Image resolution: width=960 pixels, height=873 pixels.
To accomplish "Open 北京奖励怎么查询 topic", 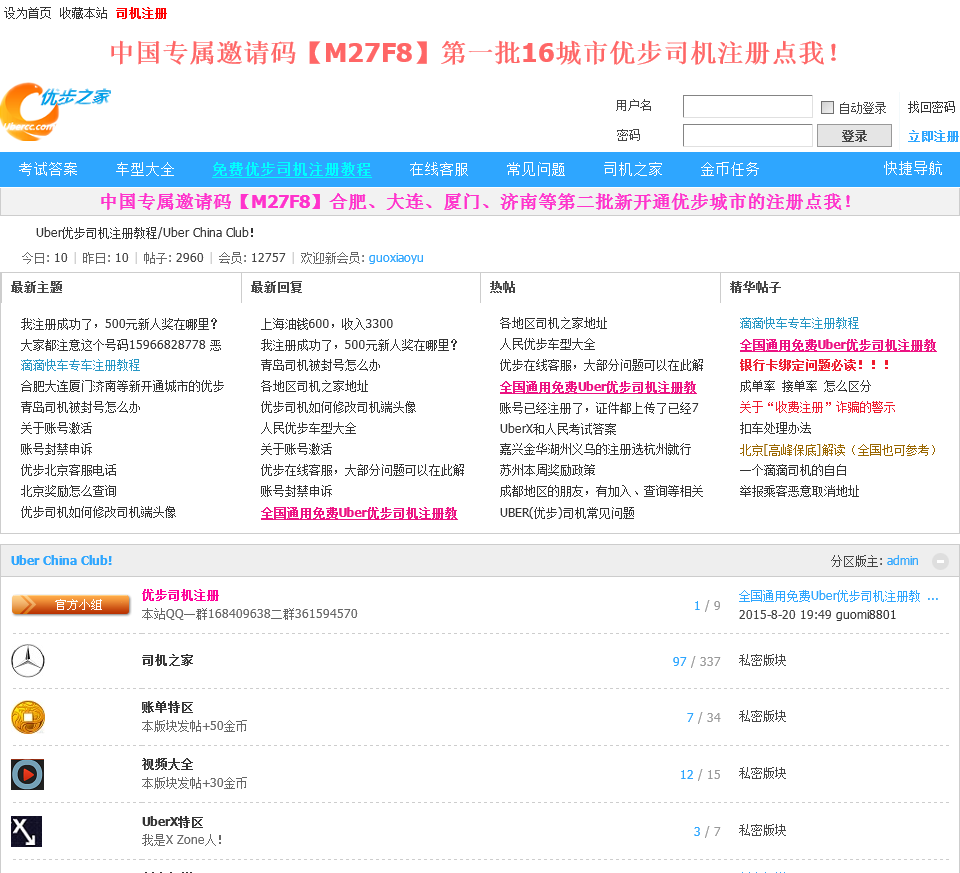I will point(69,491).
